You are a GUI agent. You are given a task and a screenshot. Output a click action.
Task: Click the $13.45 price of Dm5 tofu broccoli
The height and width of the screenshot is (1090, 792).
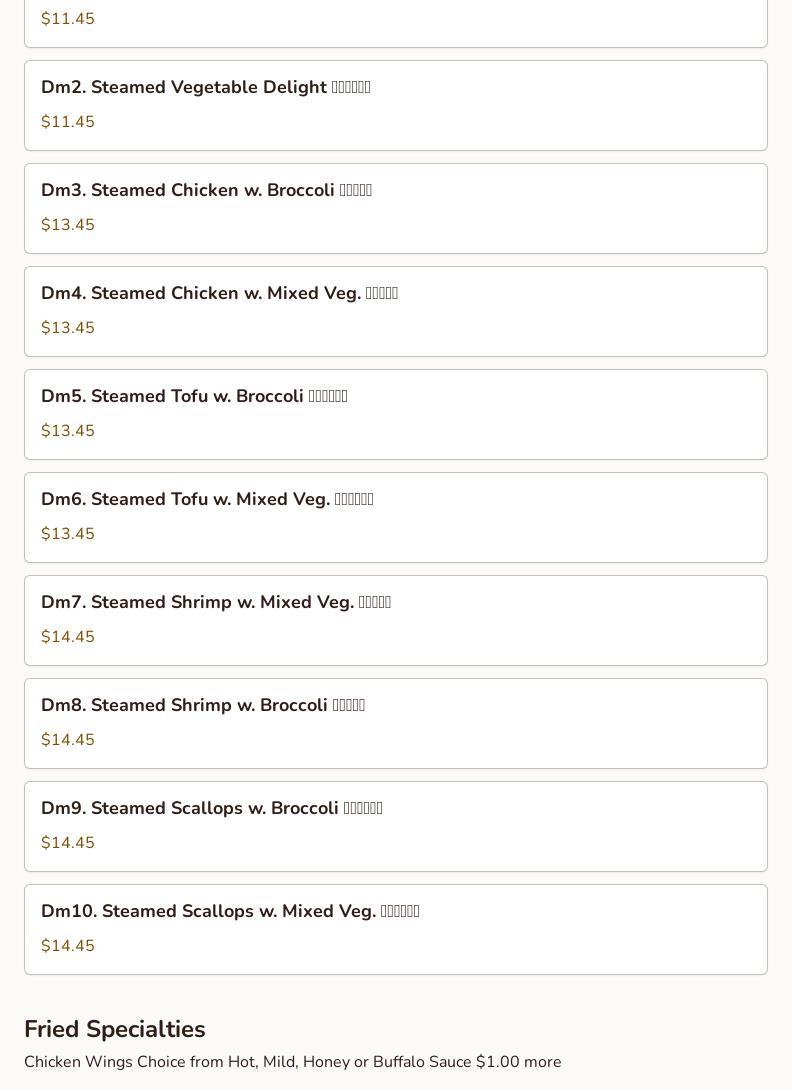pos(68,431)
